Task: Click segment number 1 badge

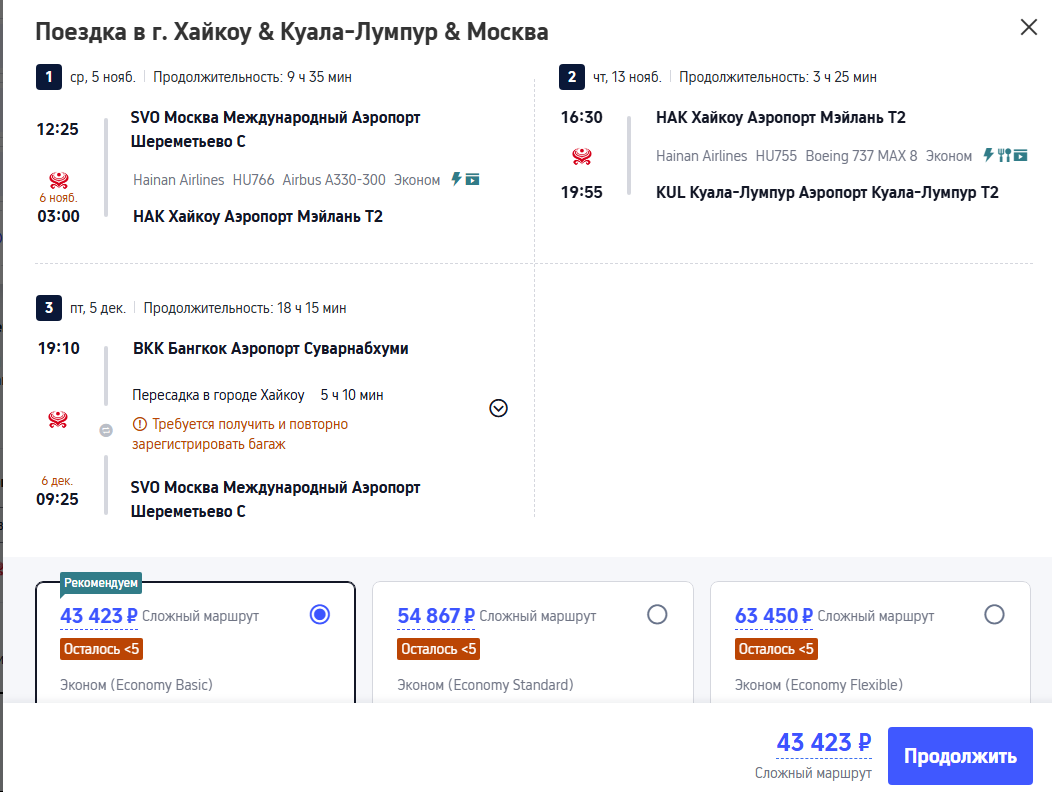Action: point(49,77)
